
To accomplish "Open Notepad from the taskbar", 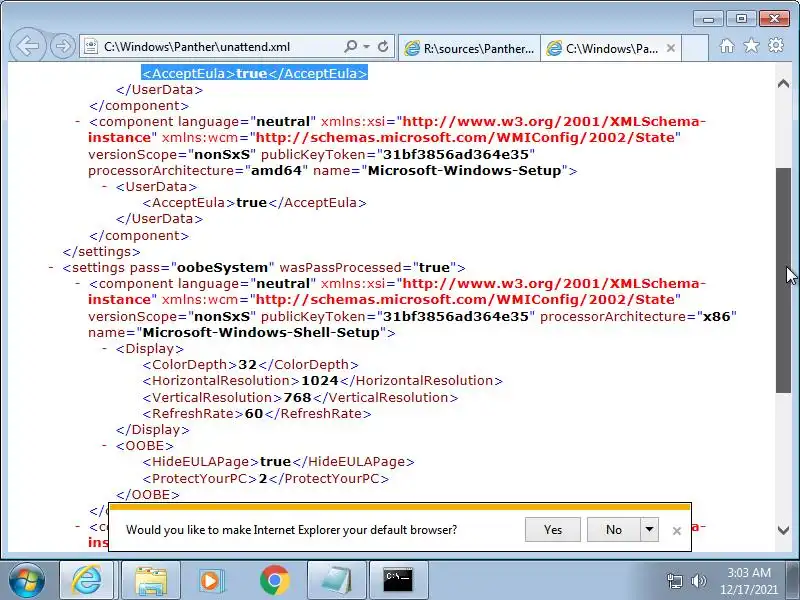I will tap(336, 580).
